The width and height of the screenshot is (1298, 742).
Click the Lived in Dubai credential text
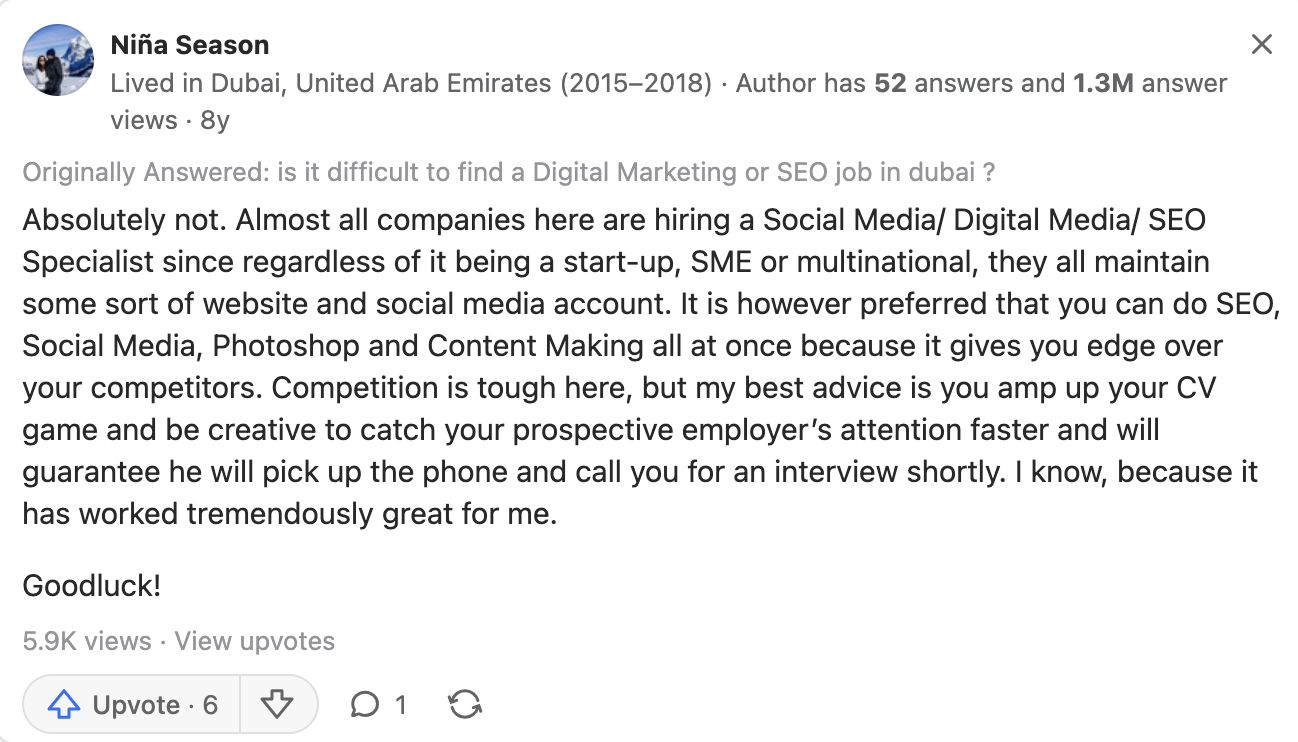(x=410, y=83)
